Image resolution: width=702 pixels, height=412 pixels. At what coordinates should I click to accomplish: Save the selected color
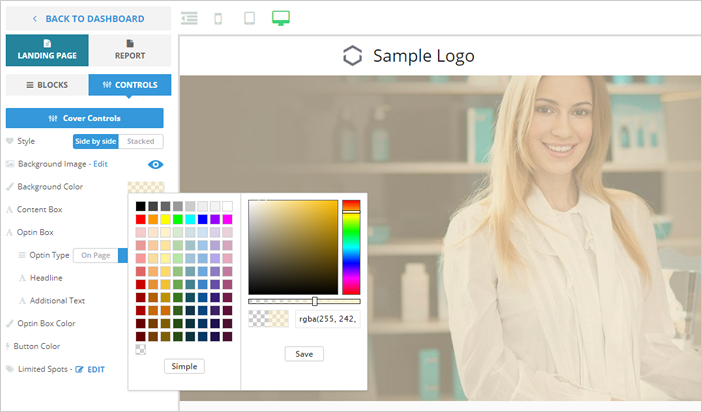point(304,354)
